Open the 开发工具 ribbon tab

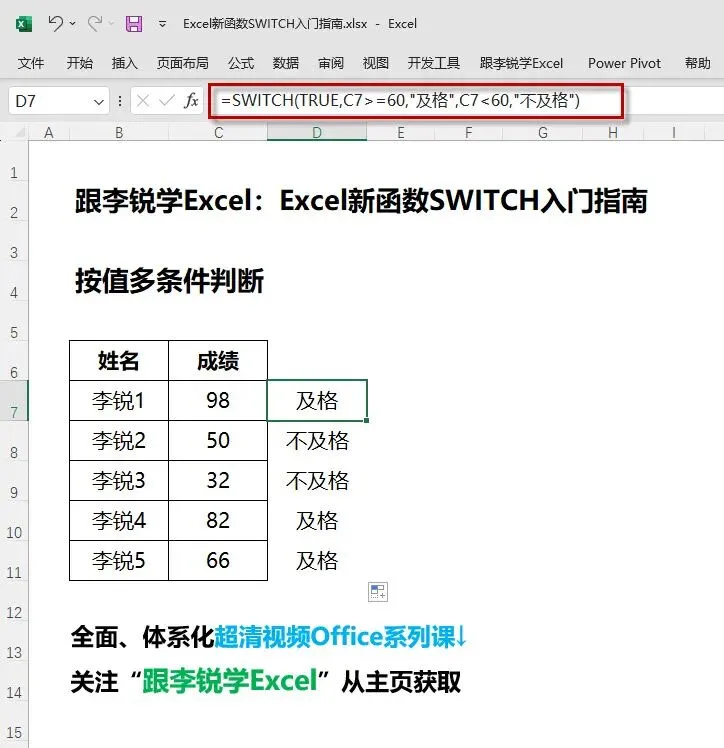coord(434,63)
